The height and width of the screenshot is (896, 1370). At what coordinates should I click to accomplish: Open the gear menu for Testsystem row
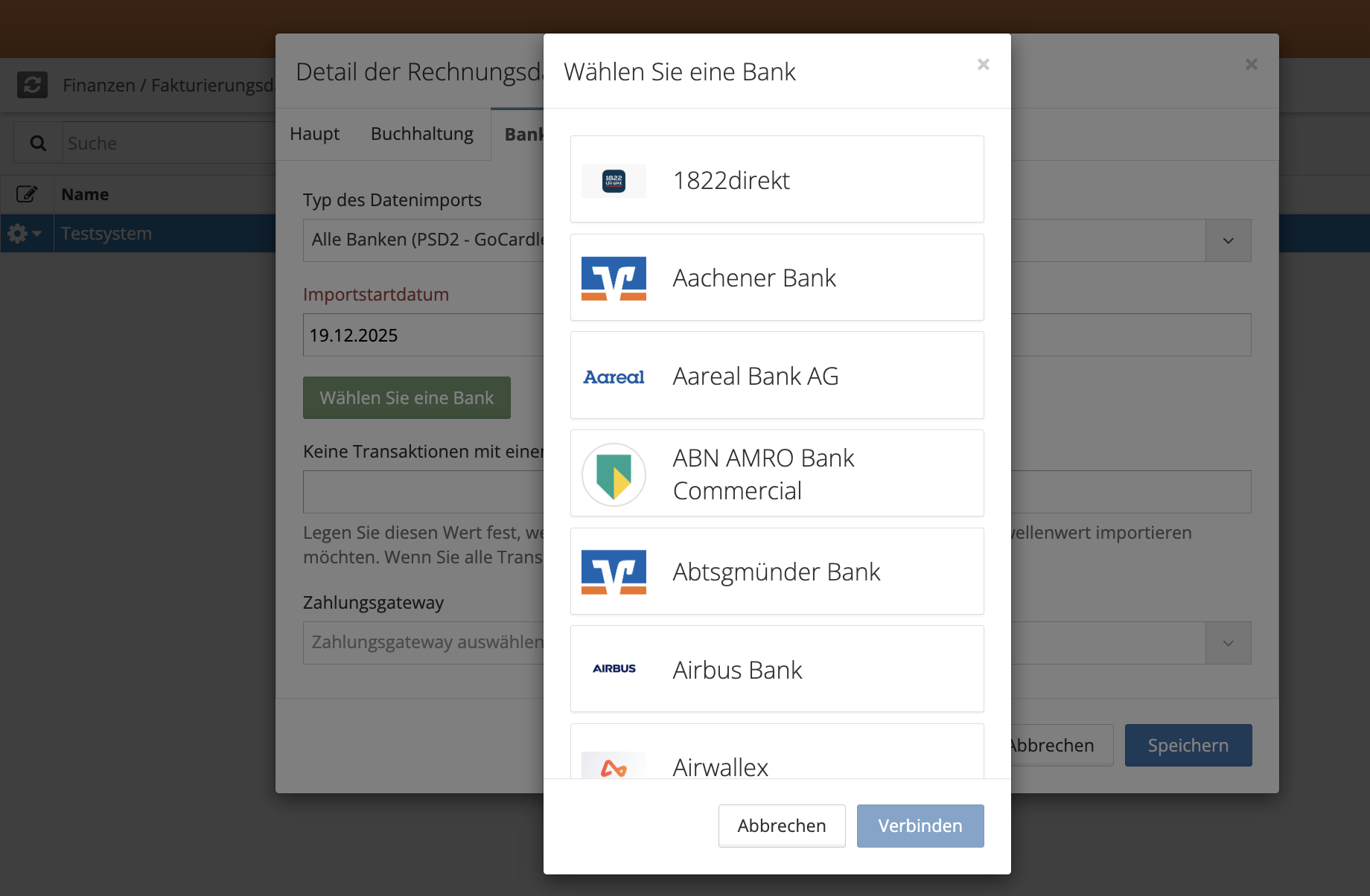pyautogui.click(x=25, y=234)
